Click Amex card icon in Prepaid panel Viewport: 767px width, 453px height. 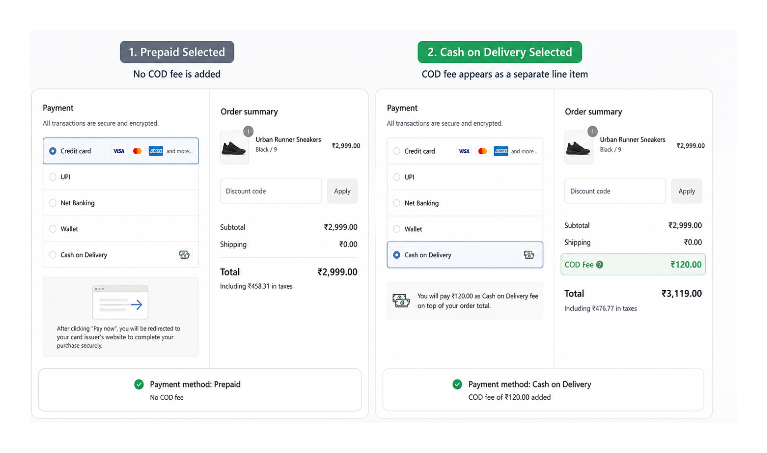click(156, 151)
